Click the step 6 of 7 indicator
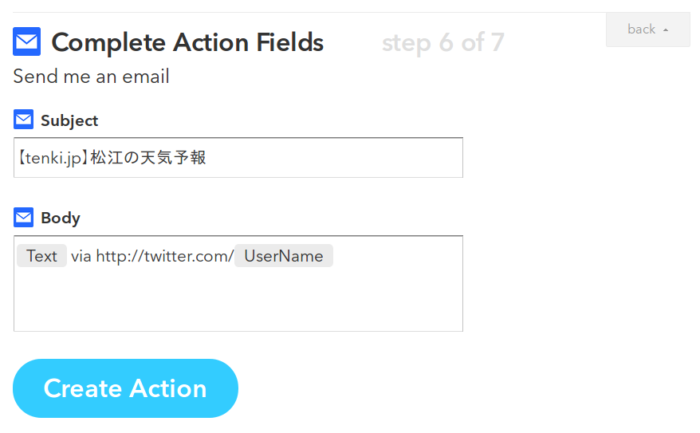The width and height of the screenshot is (700, 433). click(443, 43)
